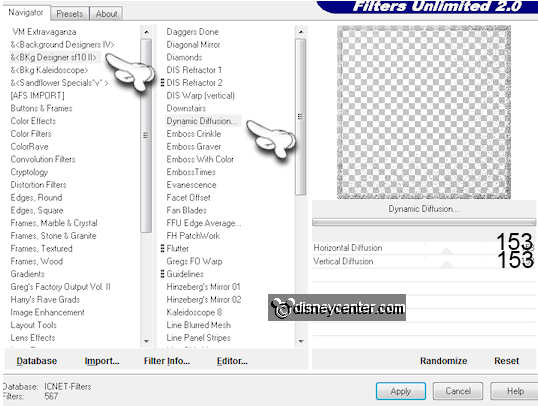Screen dimensions: 538x406
Task: Select the Color Effects category
Action: (x=33, y=121)
